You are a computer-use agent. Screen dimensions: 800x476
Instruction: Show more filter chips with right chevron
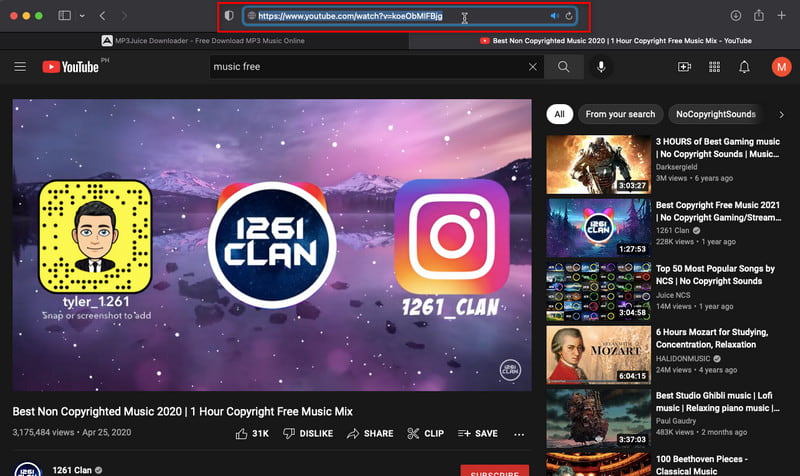coord(781,115)
